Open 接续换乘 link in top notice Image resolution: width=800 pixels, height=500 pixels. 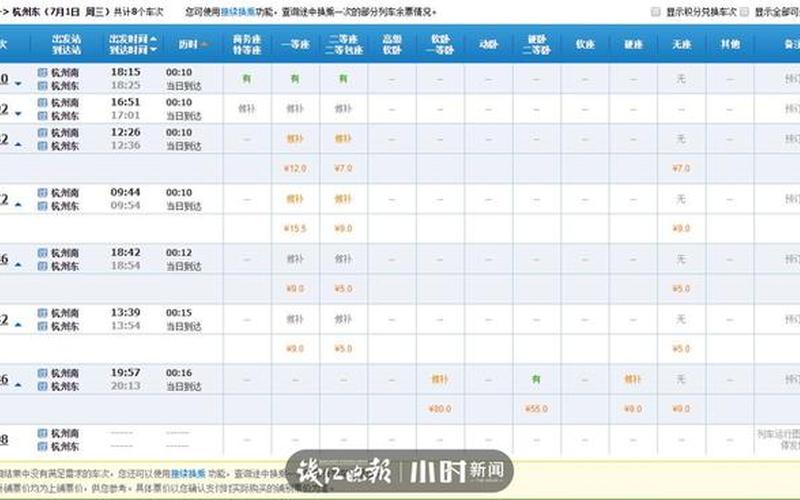pyautogui.click(x=238, y=12)
